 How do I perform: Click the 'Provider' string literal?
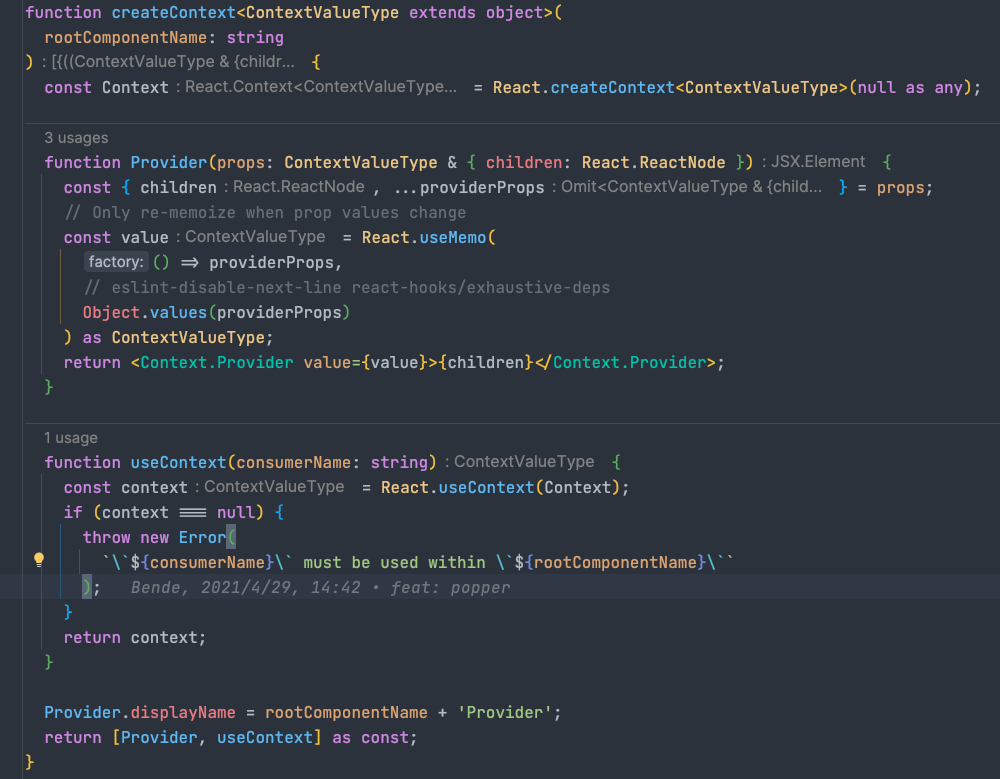[x=504, y=713]
